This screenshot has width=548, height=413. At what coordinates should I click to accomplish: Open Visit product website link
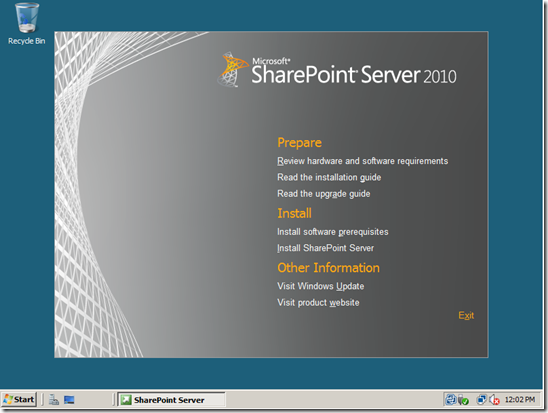(x=318, y=303)
